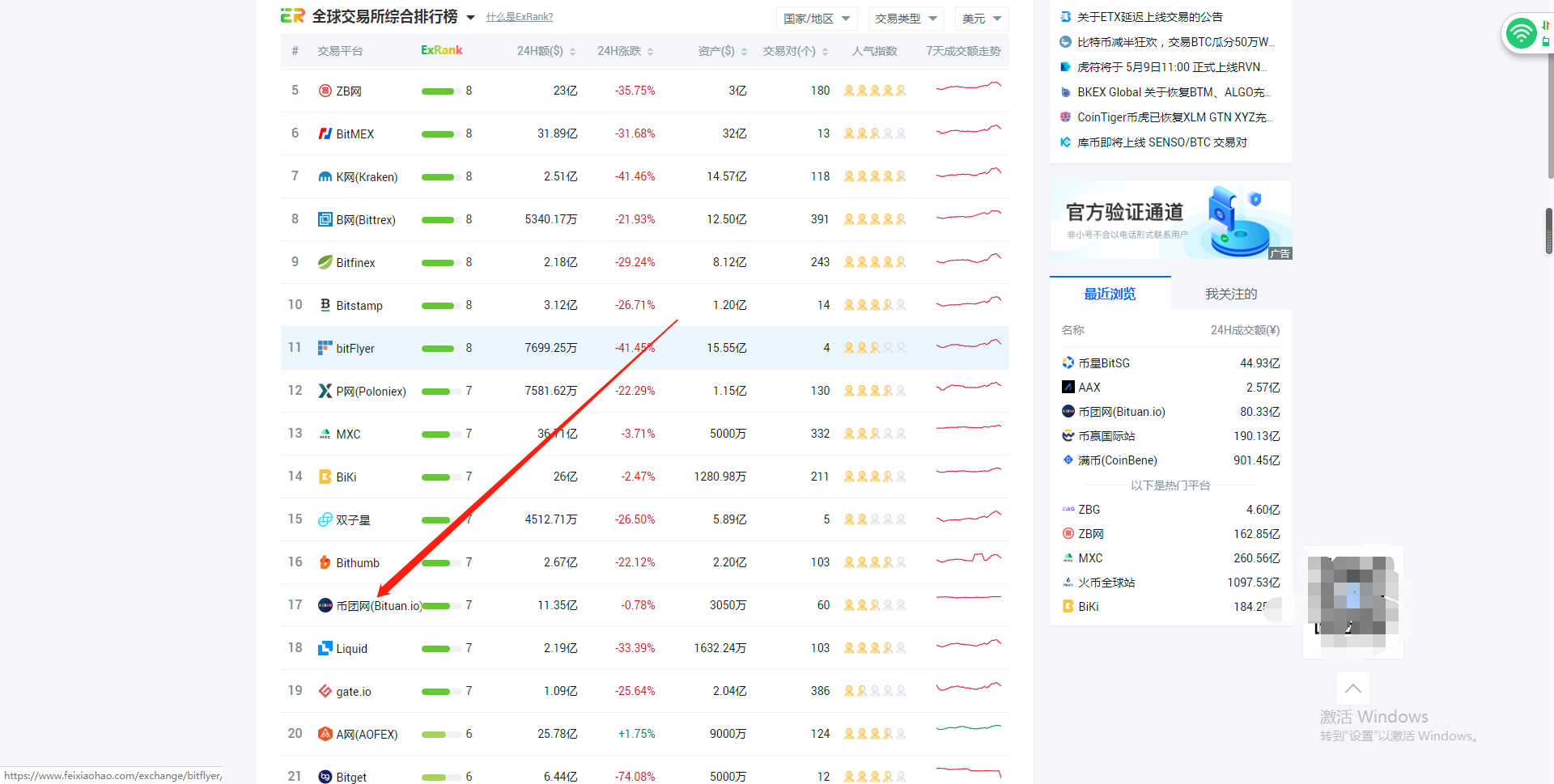Open CoinTiger XLM GTN XYZ announcement

tap(1175, 117)
